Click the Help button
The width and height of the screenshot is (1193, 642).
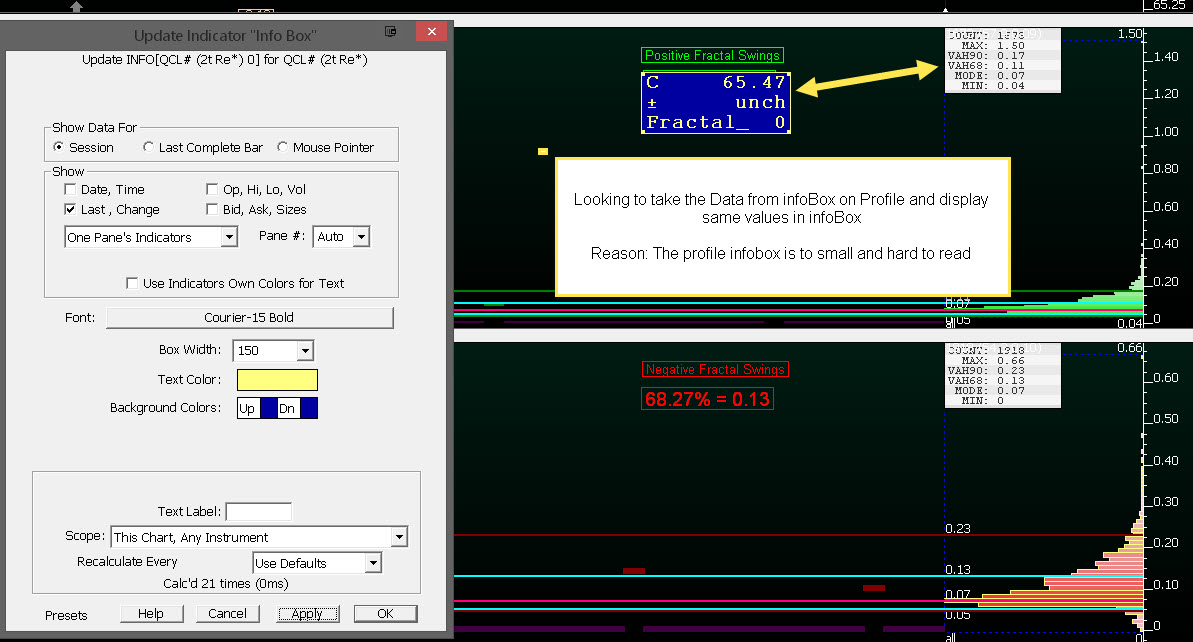(151, 613)
